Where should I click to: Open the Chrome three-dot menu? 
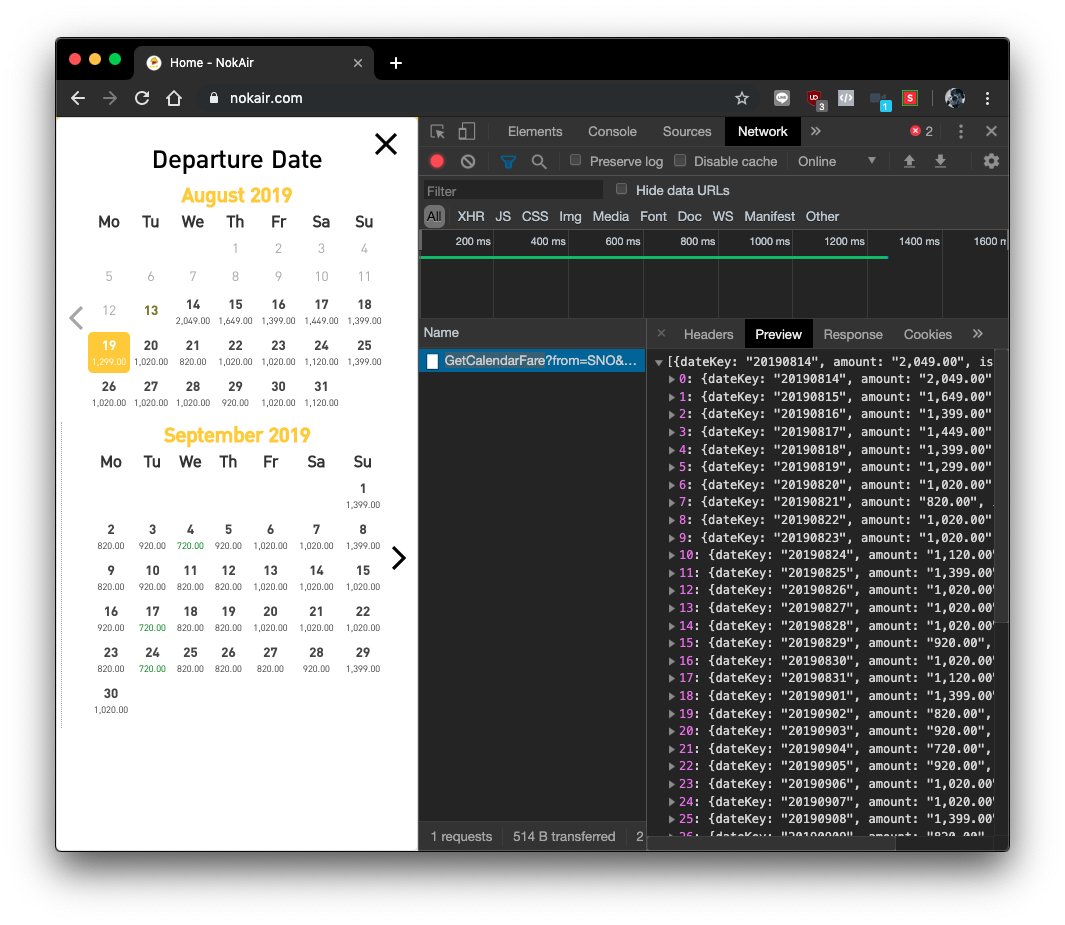988,98
